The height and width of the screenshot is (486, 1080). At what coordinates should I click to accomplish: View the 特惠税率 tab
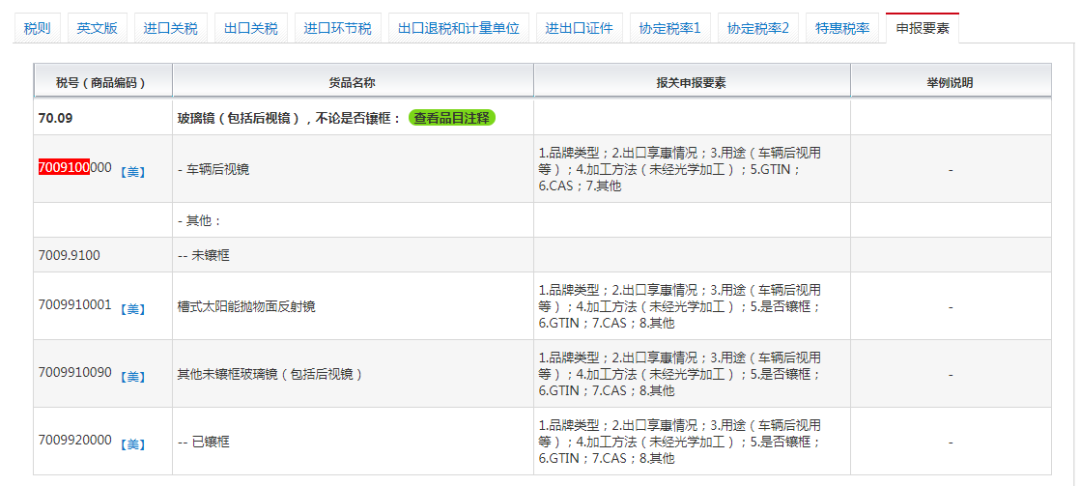coord(842,28)
